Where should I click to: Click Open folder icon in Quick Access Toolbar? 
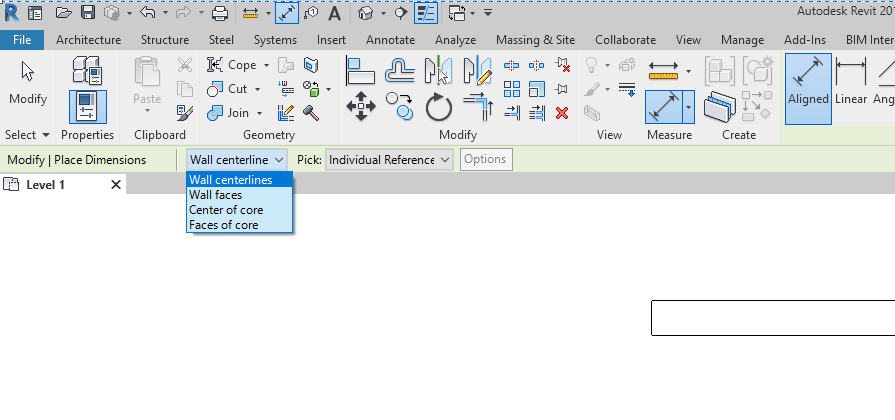point(63,13)
